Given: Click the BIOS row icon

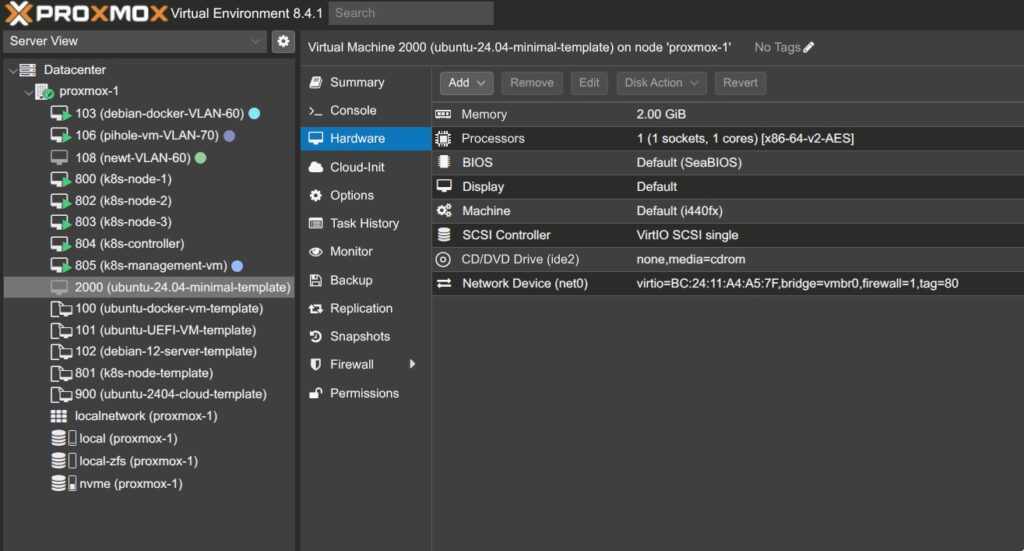Looking at the screenshot, I should [443, 162].
